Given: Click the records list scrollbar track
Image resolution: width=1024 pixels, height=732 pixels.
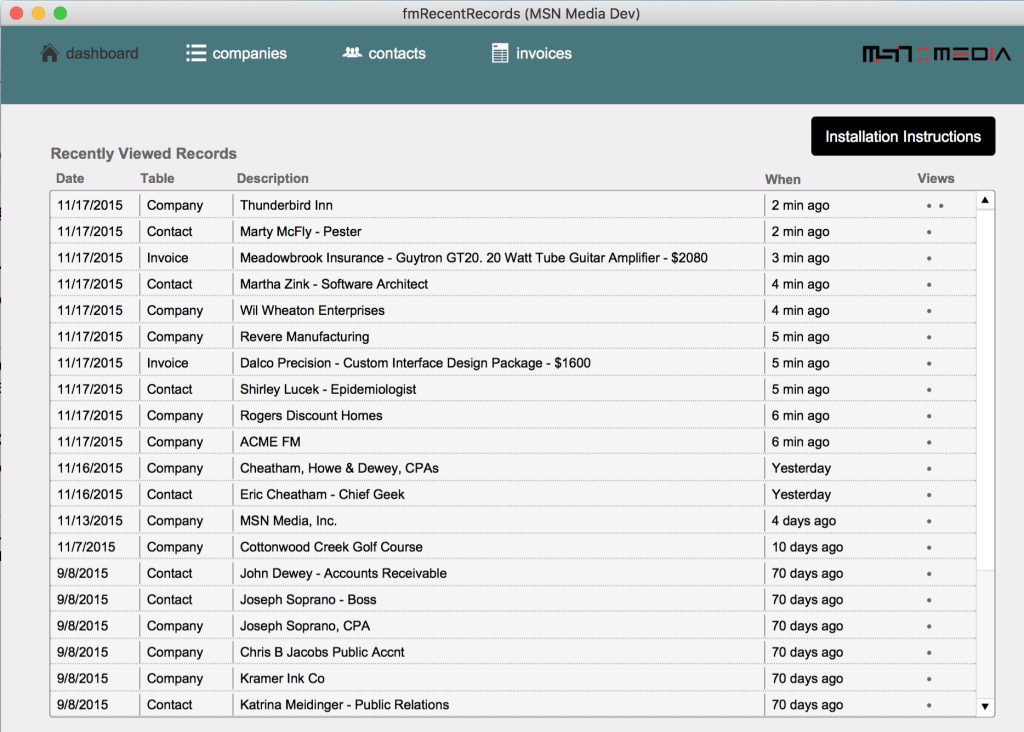Looking at the screenshot, I should pos(985,453).
